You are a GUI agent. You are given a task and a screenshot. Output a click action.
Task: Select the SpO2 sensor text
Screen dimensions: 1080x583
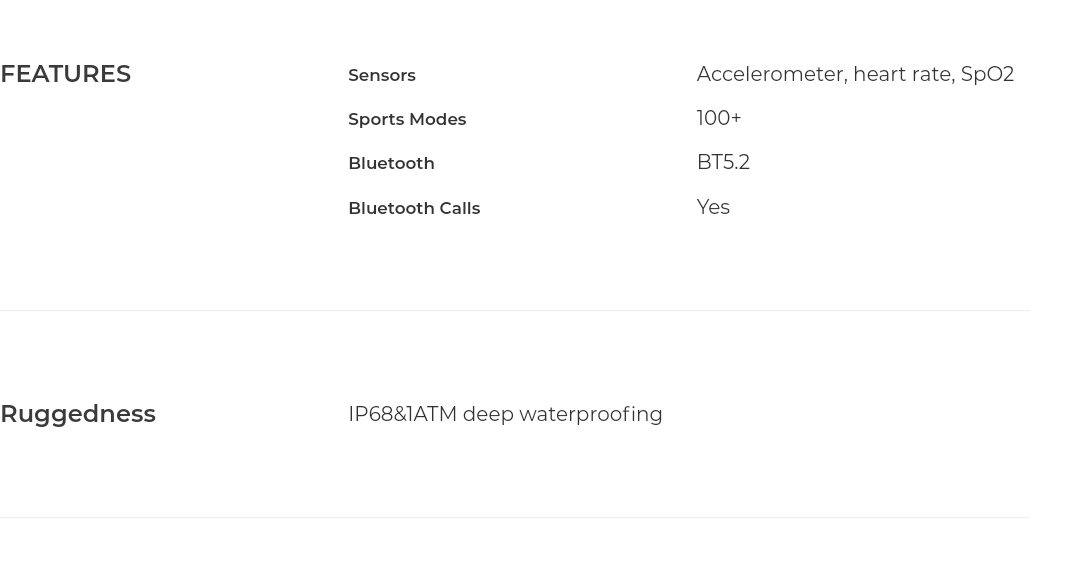point(987,74)
